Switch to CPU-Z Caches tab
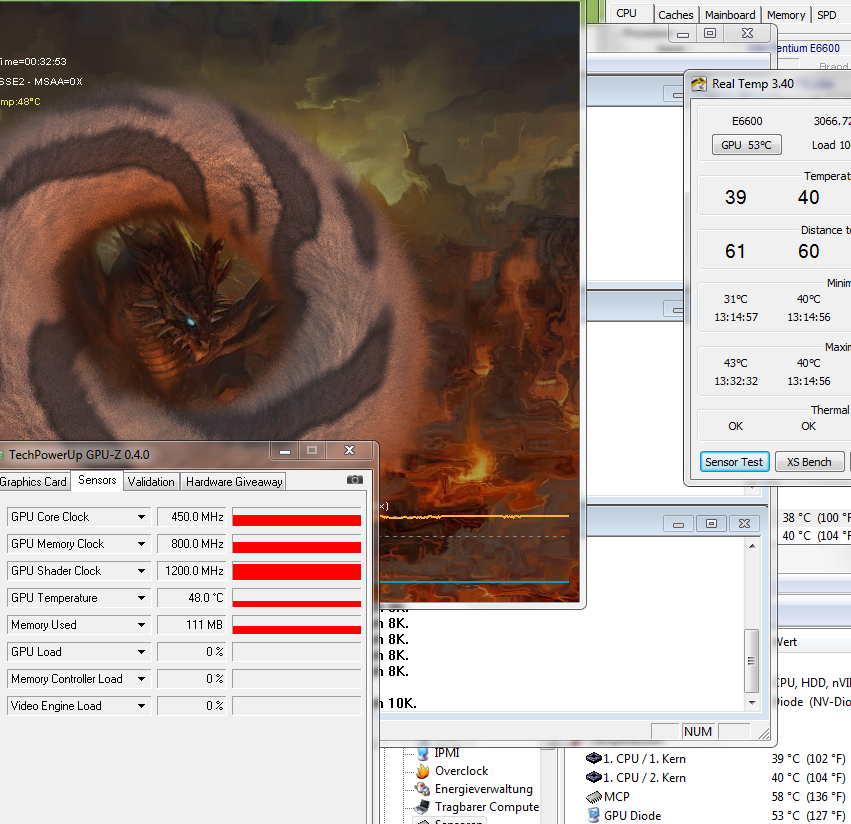 (676, 15)
